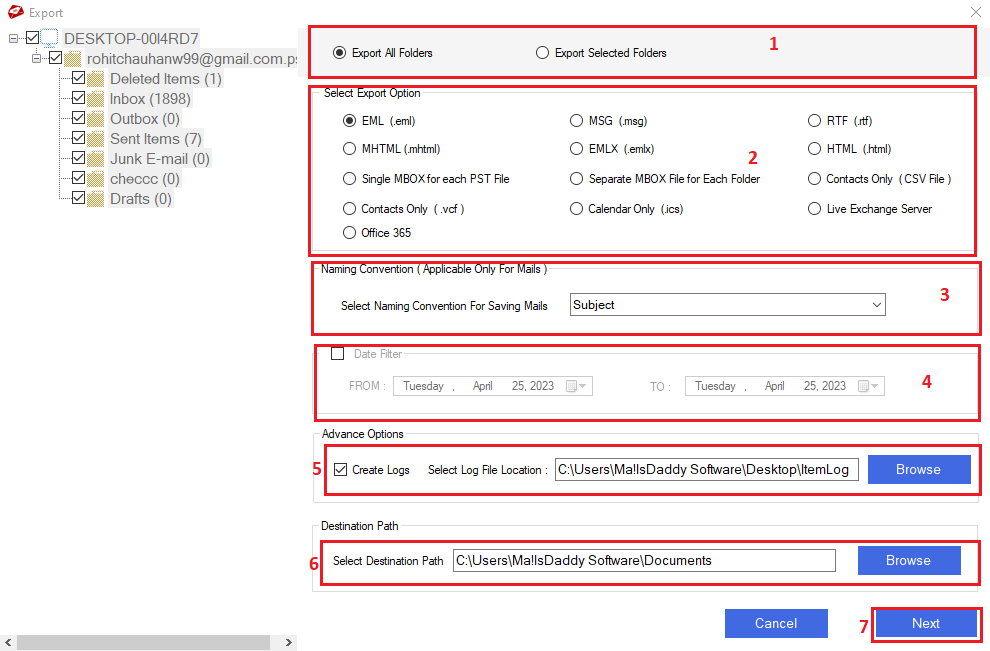Select Live Exchange Server option
This screenshot has height=651, width=990.
(814, 209)
